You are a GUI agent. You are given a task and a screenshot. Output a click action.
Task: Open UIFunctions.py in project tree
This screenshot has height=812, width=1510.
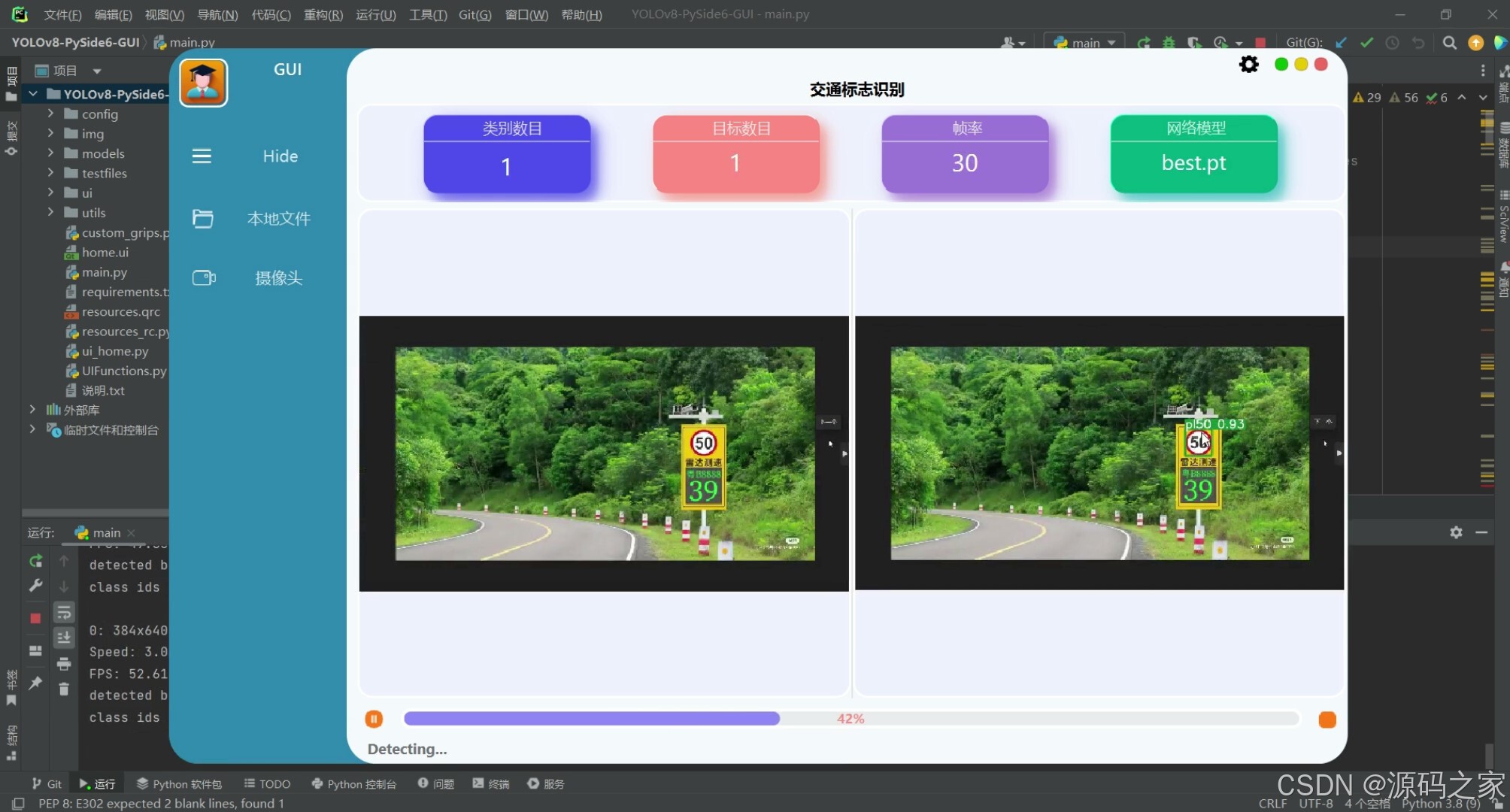(x=123, y=371)
